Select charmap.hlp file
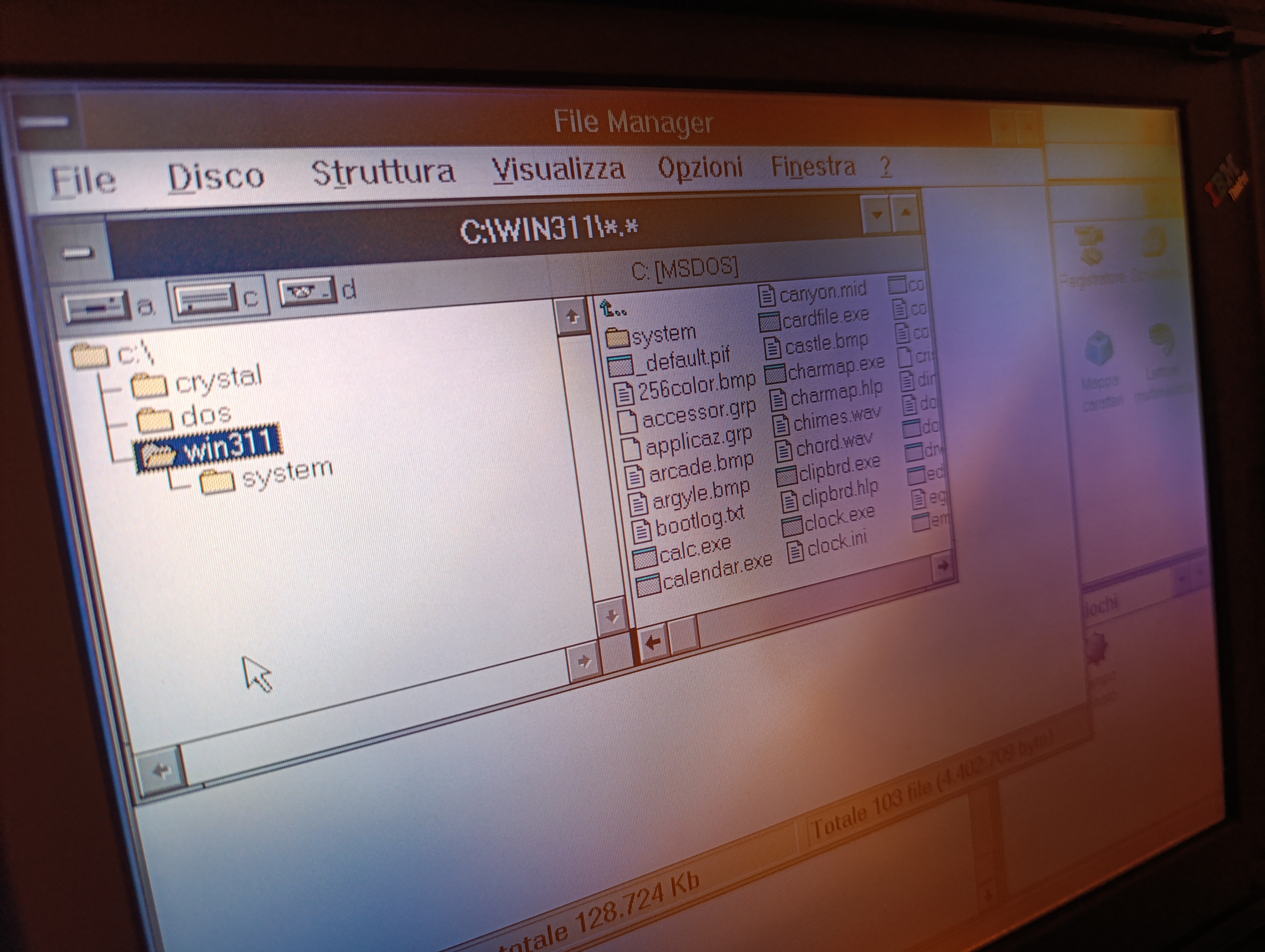 [x=826, y=394]
